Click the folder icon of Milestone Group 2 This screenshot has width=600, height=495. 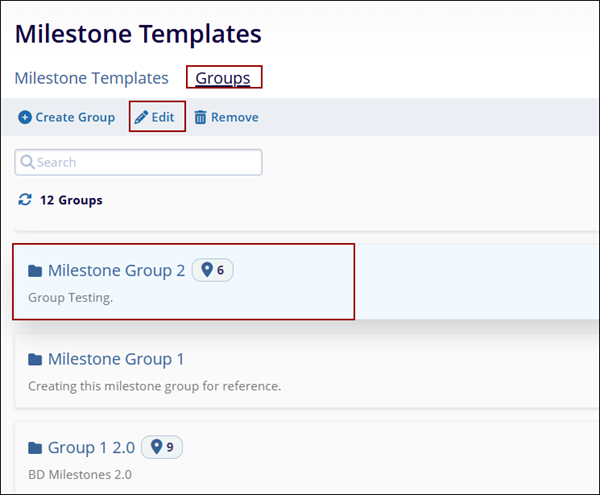pyautogui.click(x=35, y=271)
